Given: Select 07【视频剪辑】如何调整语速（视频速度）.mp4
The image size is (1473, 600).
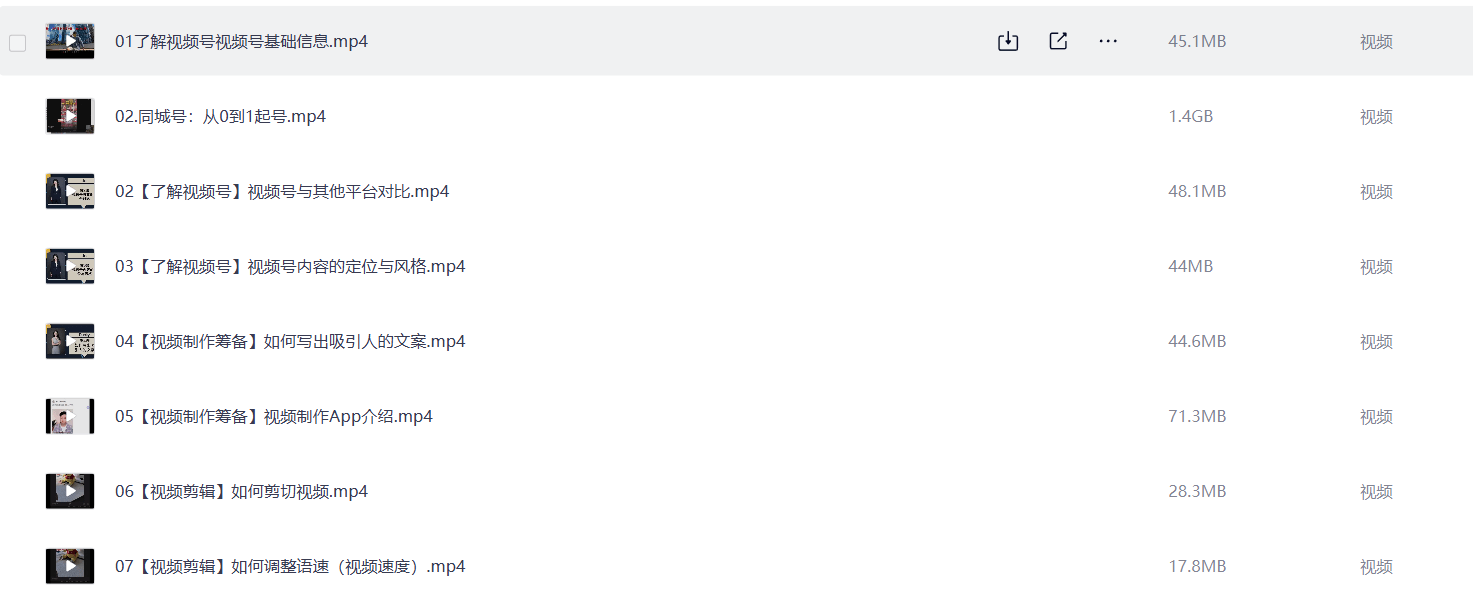Looking at the screenshot, I should [290, 567].
